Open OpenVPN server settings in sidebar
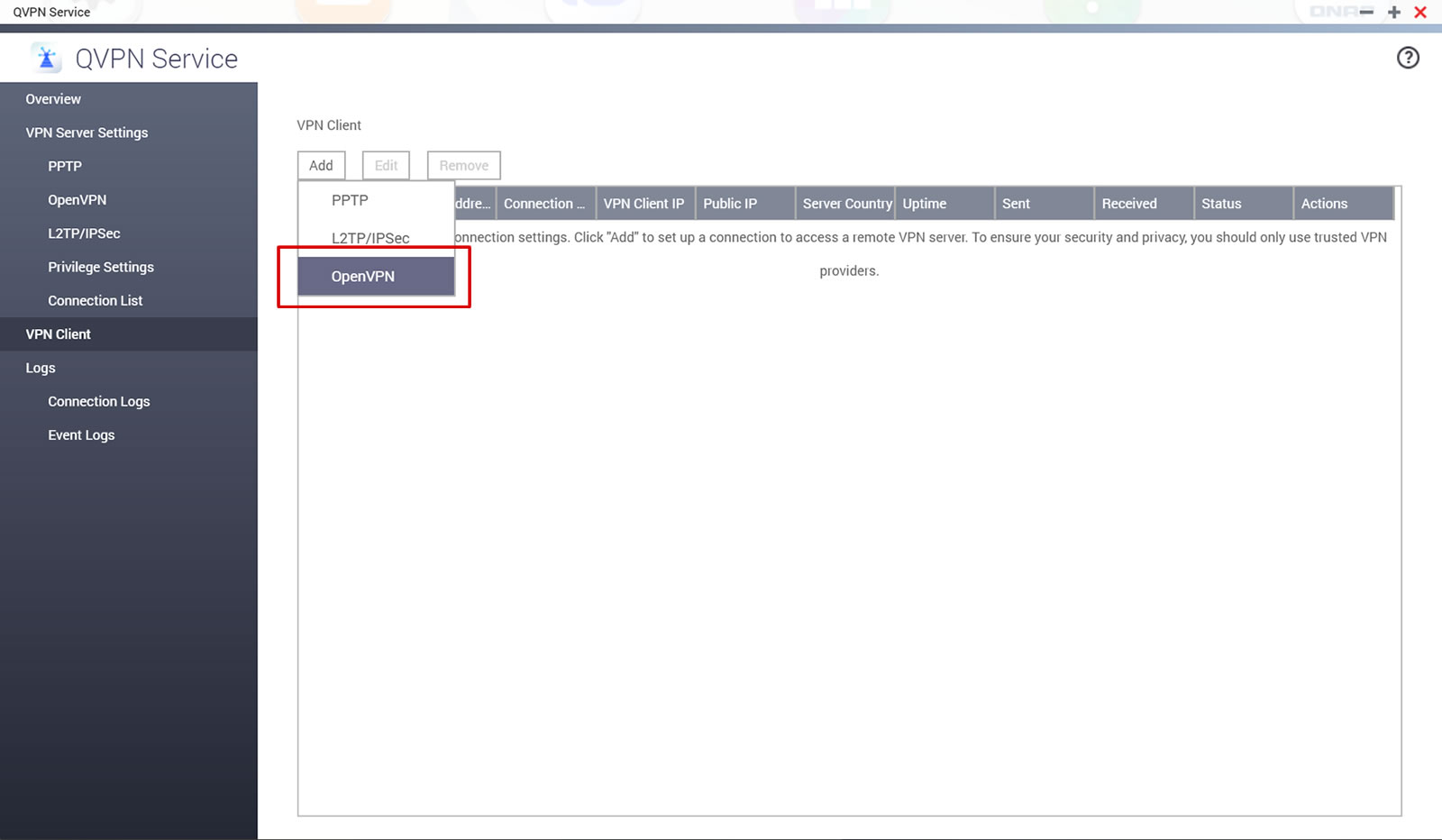This screenshot has height=840, width=1442. tap(129, 199)
